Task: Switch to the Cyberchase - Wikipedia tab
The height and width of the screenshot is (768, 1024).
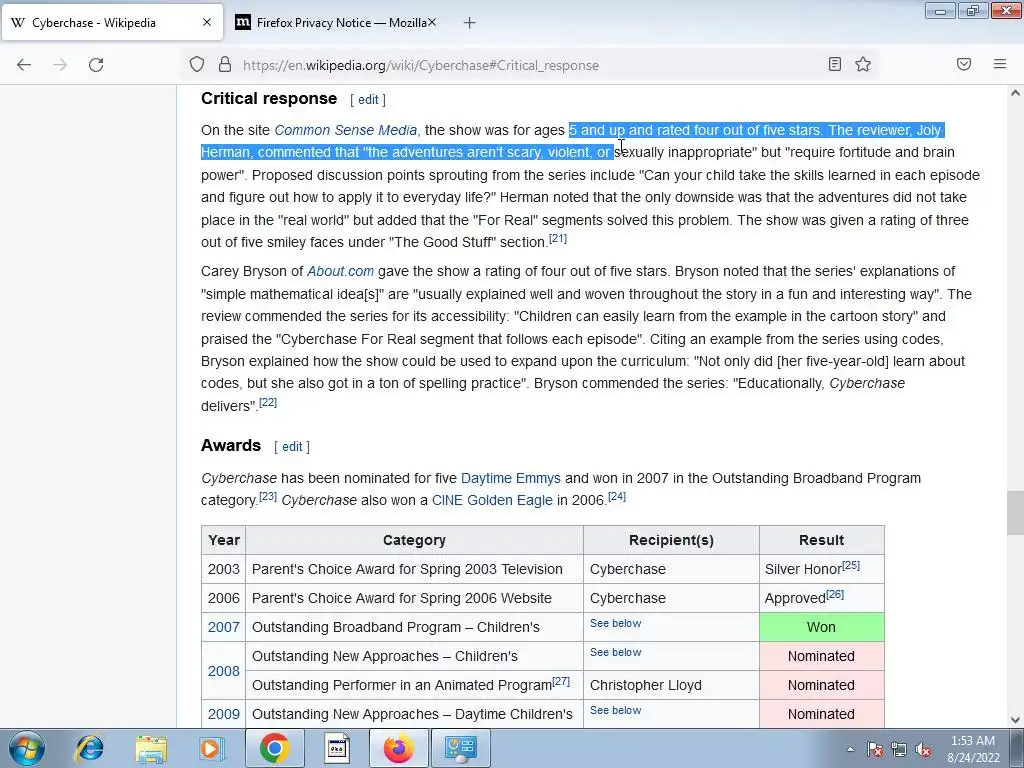Action: click(112, 22)
